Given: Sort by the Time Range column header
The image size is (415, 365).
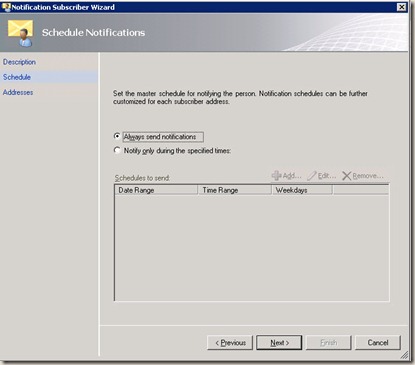Looking at the screenshot, I should [x=235, y=190].
